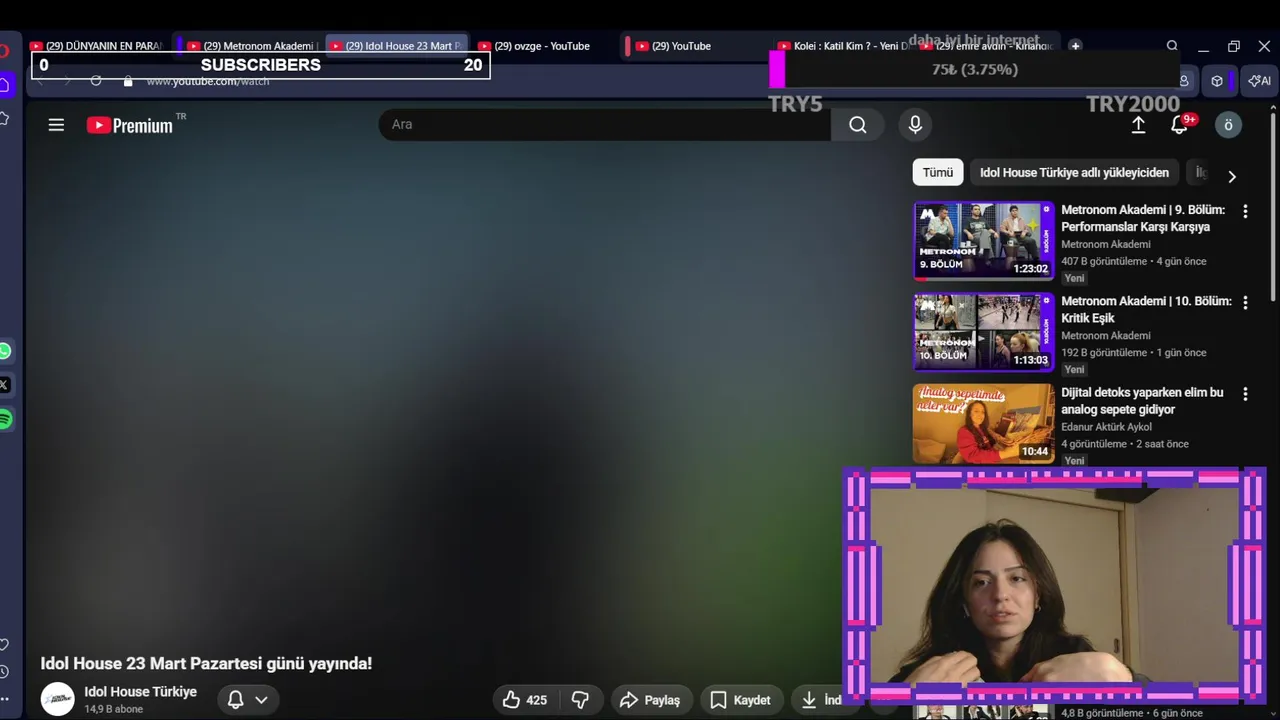Open Opera sidebar bookmarks star icon
The height and width of the screenshot is (720, 1280).
pyautogui.click(x=5, y=119)
